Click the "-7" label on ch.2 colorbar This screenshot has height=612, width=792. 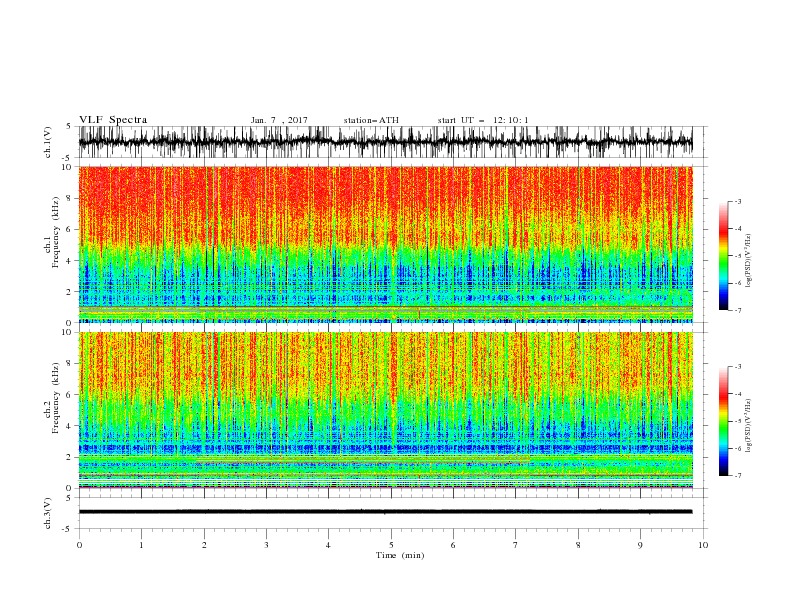tap(738, 476)
